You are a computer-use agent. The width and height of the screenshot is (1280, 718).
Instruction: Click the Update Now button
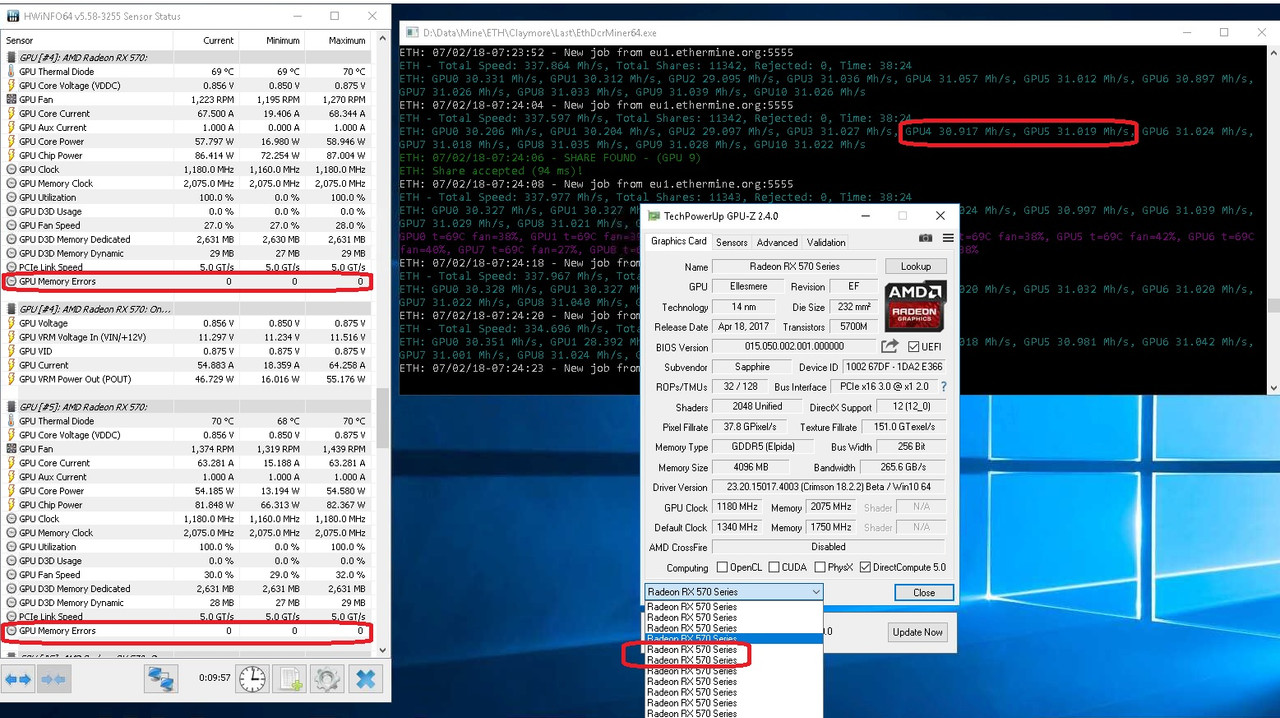[917, 632]
